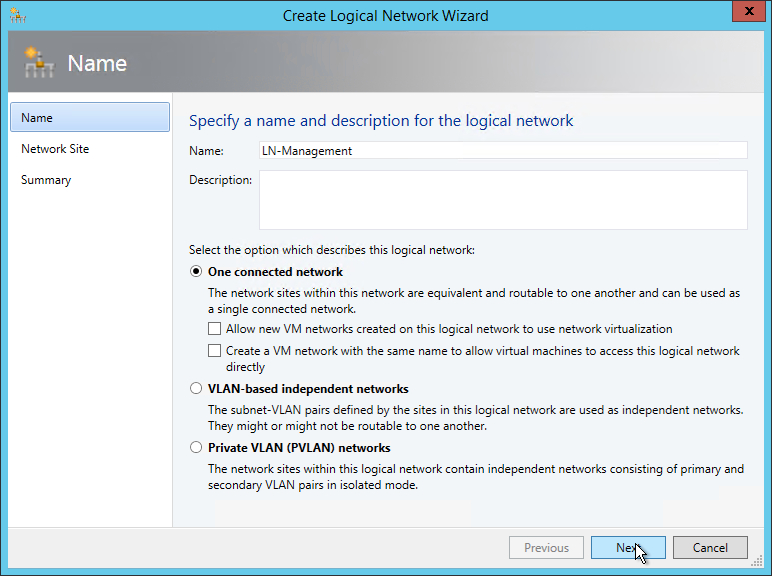Click the Specify a name and description heading
The height and width of the screenshot is (576, 772).
(x=381, y=121)
